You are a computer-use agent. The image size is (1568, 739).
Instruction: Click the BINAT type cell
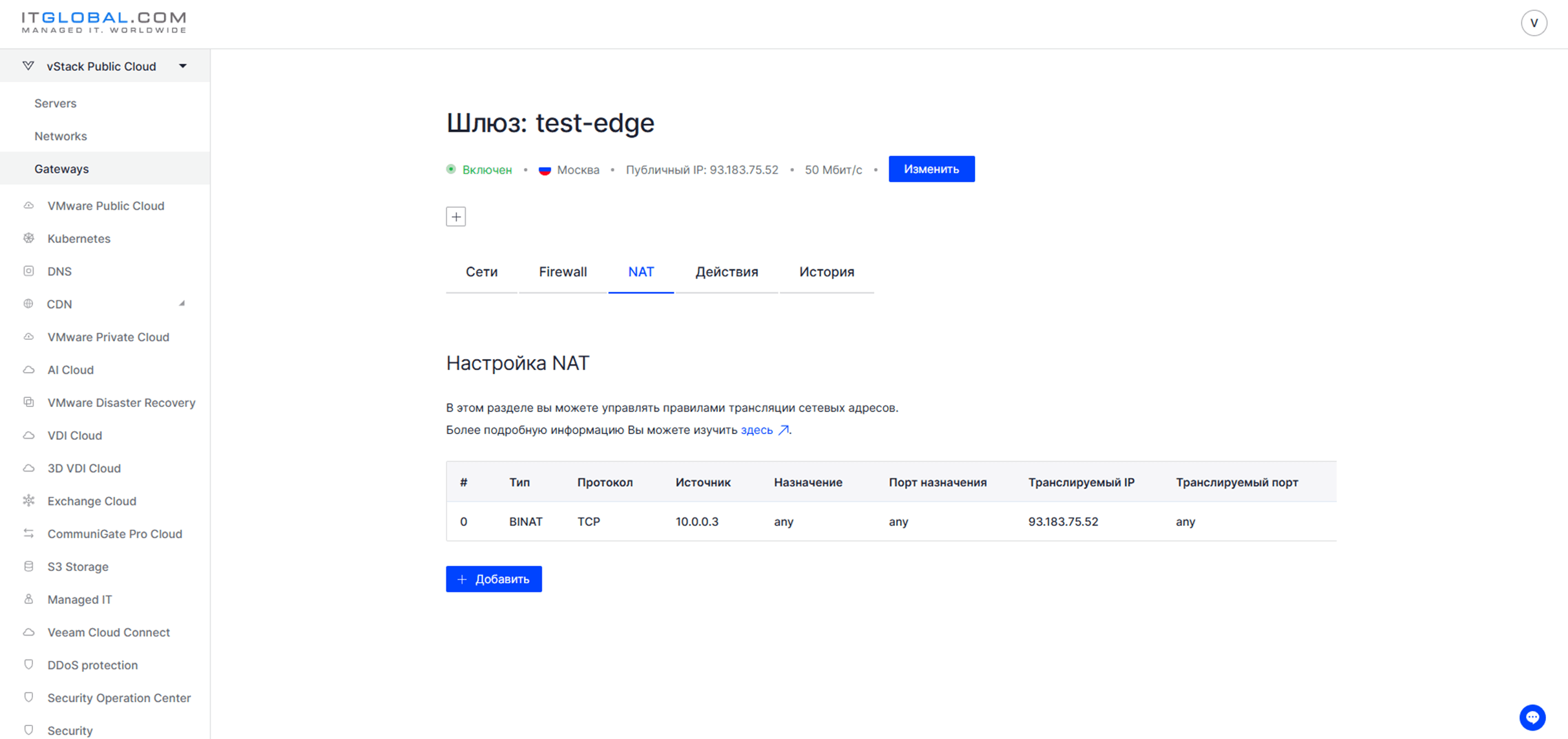click(525, 521)
